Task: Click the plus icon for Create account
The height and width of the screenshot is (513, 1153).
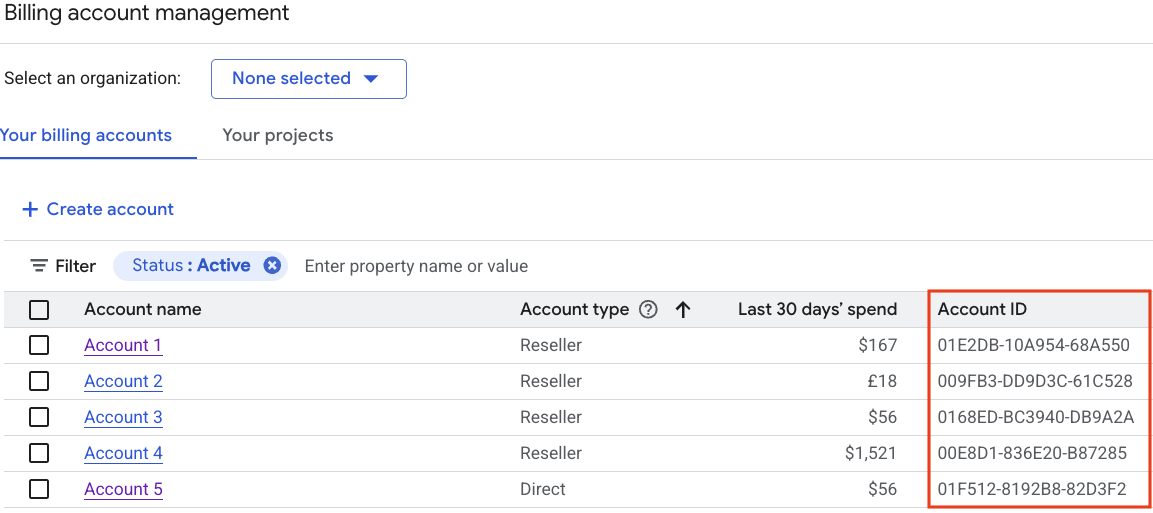Action: click(30, 210)
